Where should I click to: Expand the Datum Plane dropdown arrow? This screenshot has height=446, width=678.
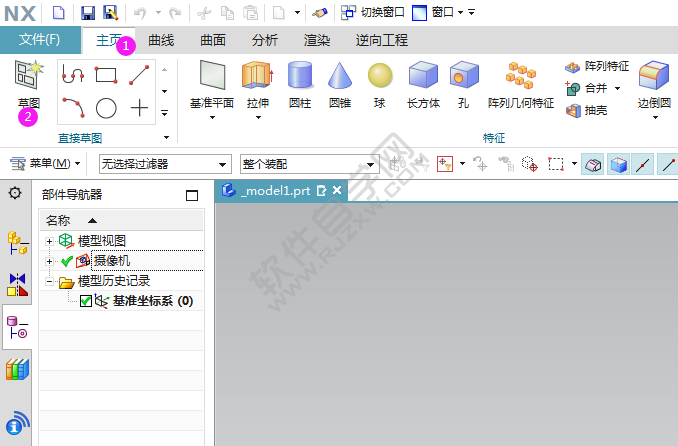(212, 118)
